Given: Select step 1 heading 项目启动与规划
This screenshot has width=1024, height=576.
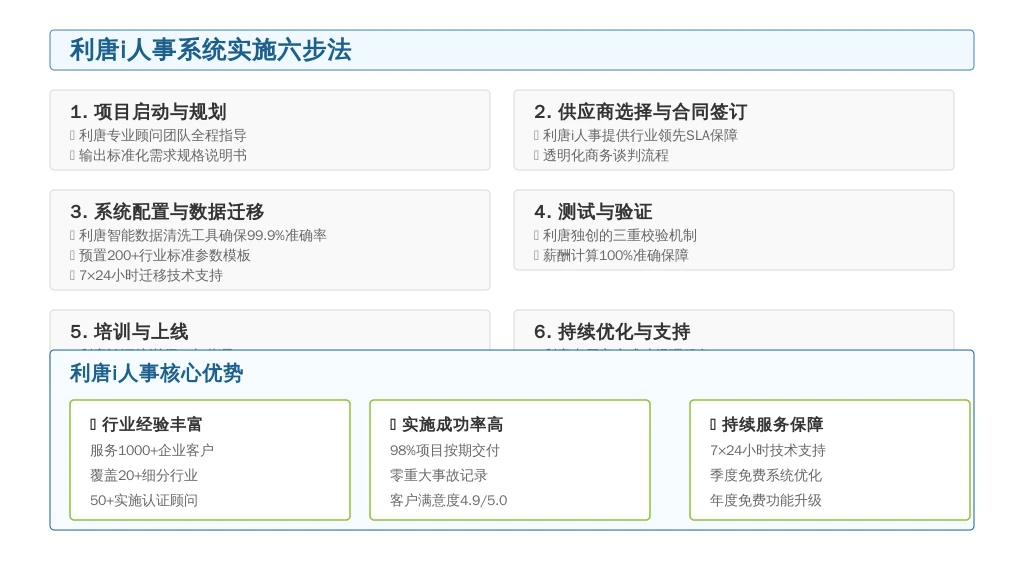Looking at the screenshot, I should (x=148, y=112).
